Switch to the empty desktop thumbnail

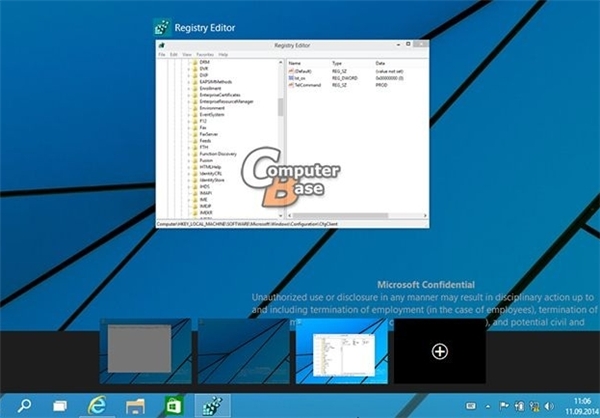click(x=243, y=351)
